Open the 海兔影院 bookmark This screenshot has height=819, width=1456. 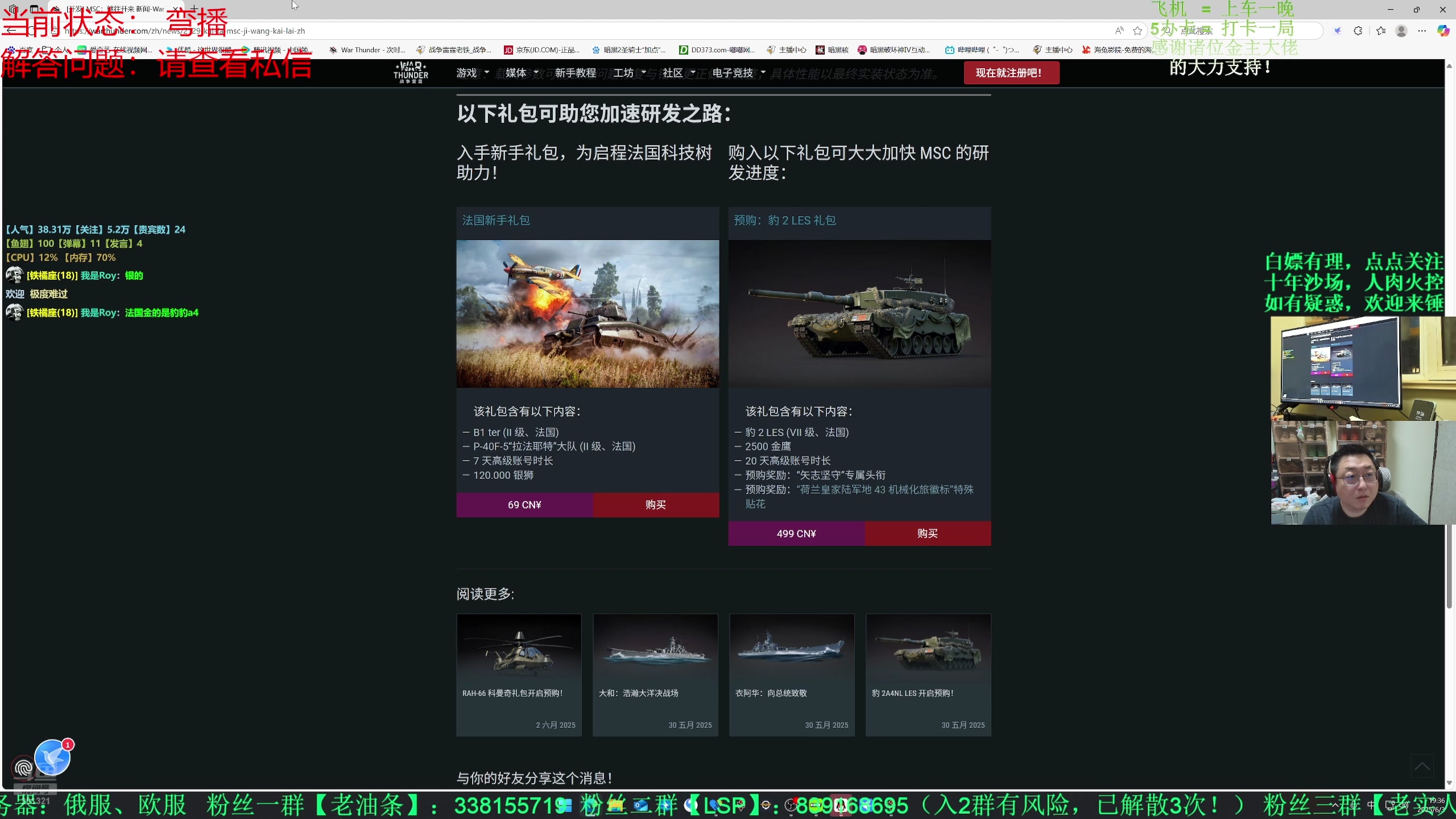[1119, 50]
